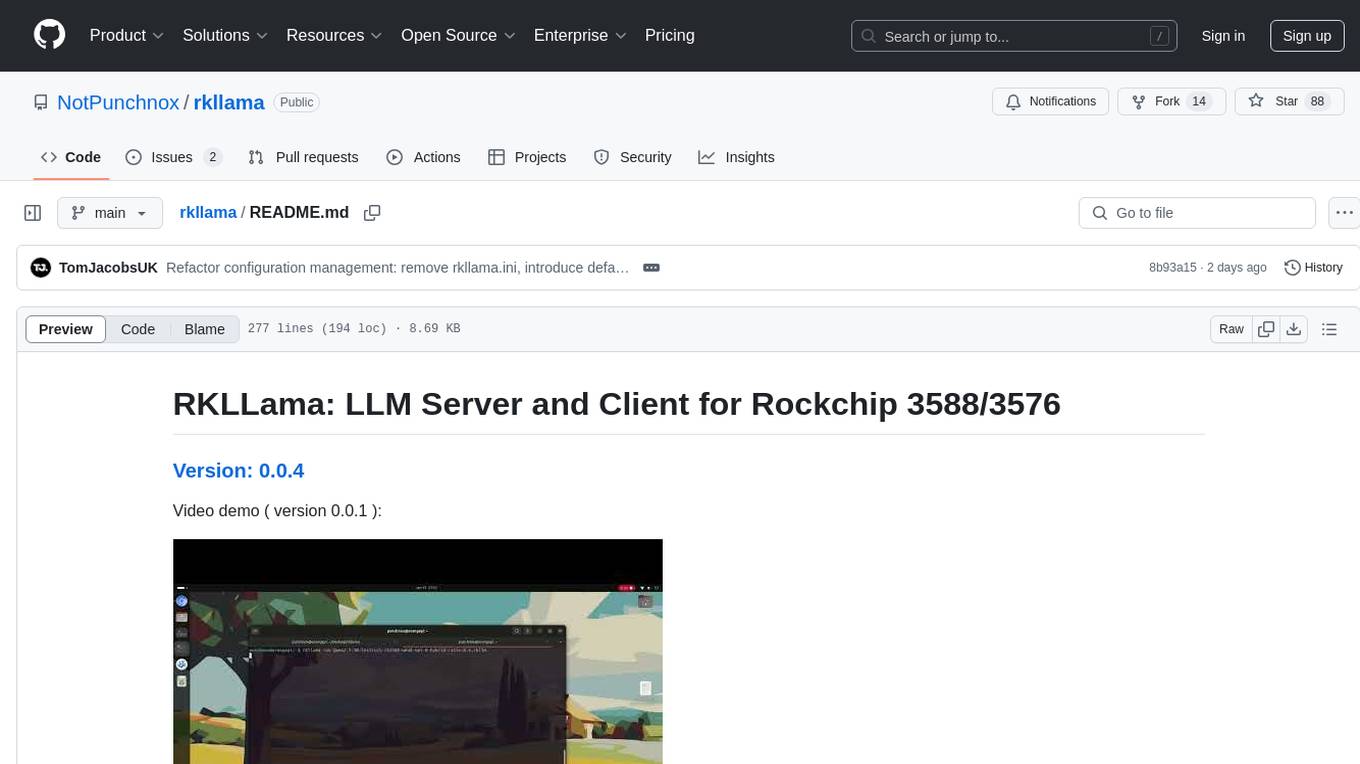Select the Blame view
This screenshot has height=764, width=1360.
(x=205, y=329)
